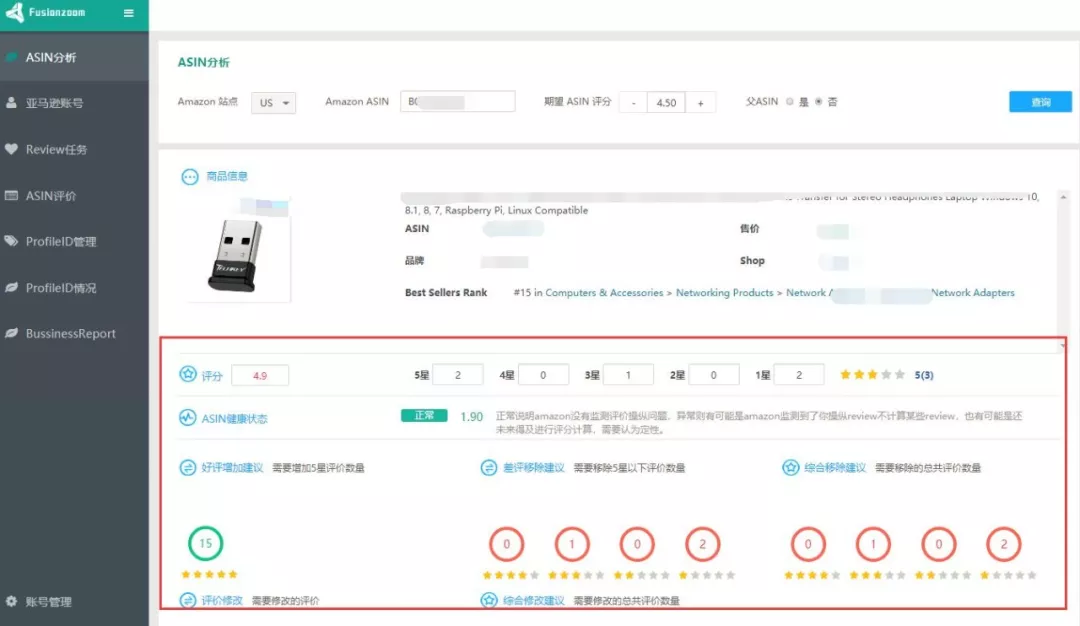Viewport: 1080px width, 626px height.
Task: Click the 评分 star circle icon
Action: (188, 375)
